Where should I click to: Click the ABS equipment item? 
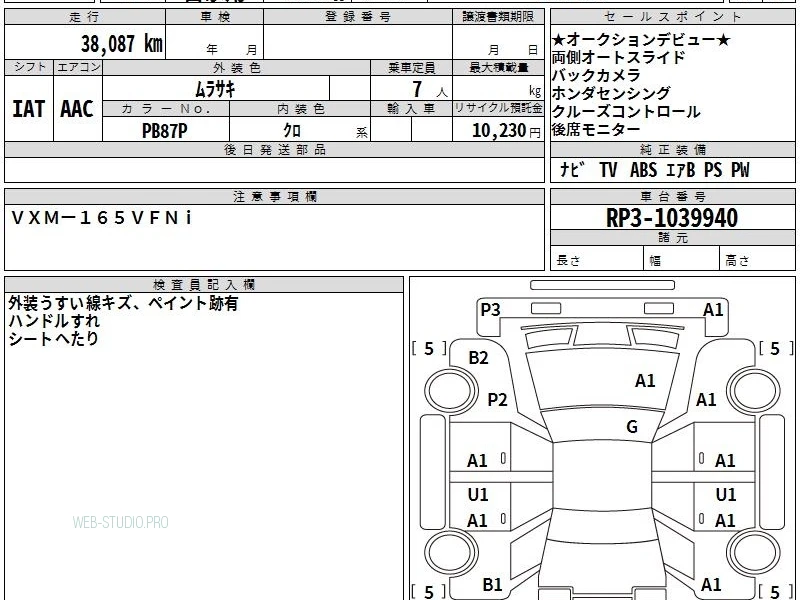coord(643,170)
